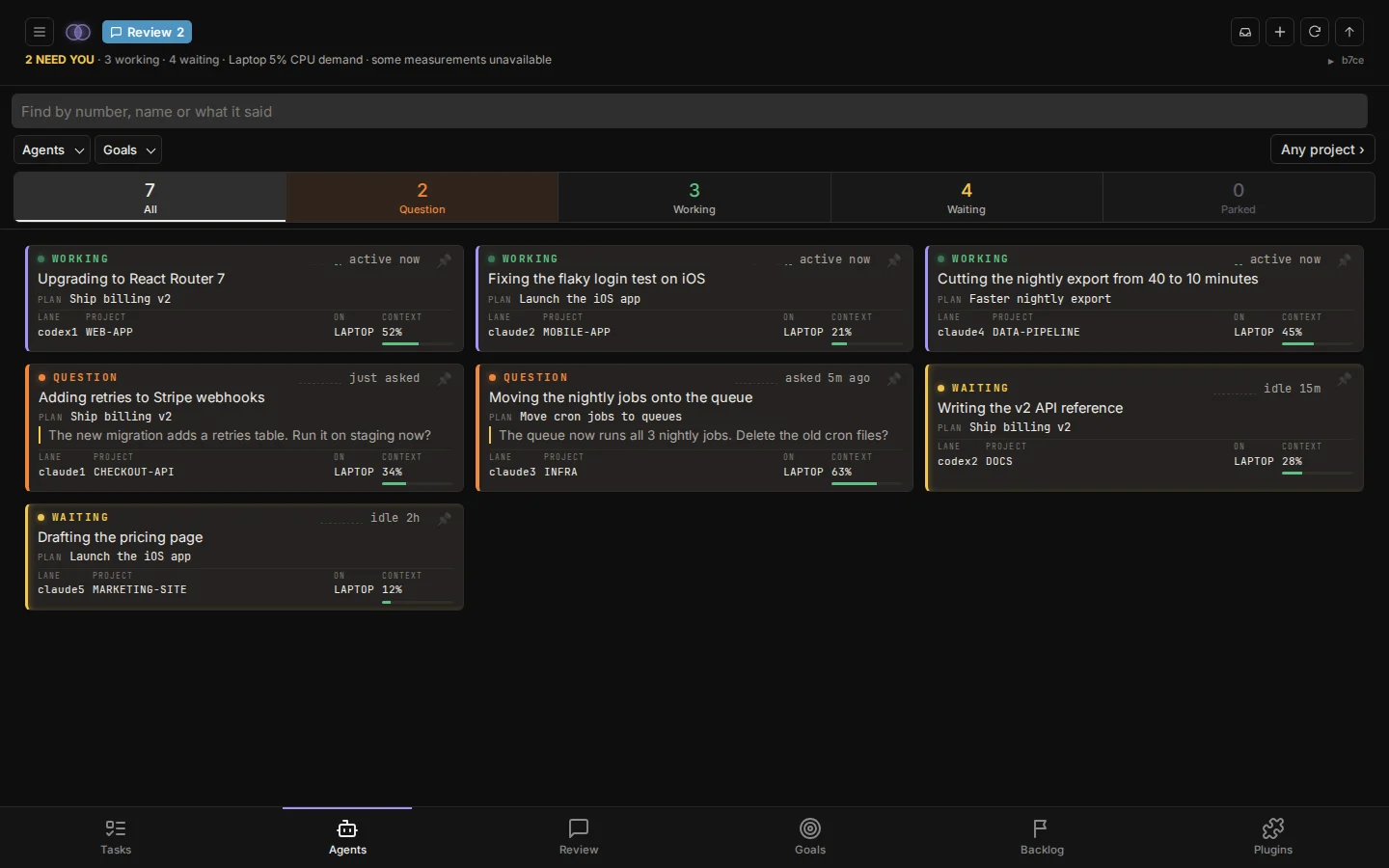
Task: Open the inbox tray icon
Action: coord(1245,32)
